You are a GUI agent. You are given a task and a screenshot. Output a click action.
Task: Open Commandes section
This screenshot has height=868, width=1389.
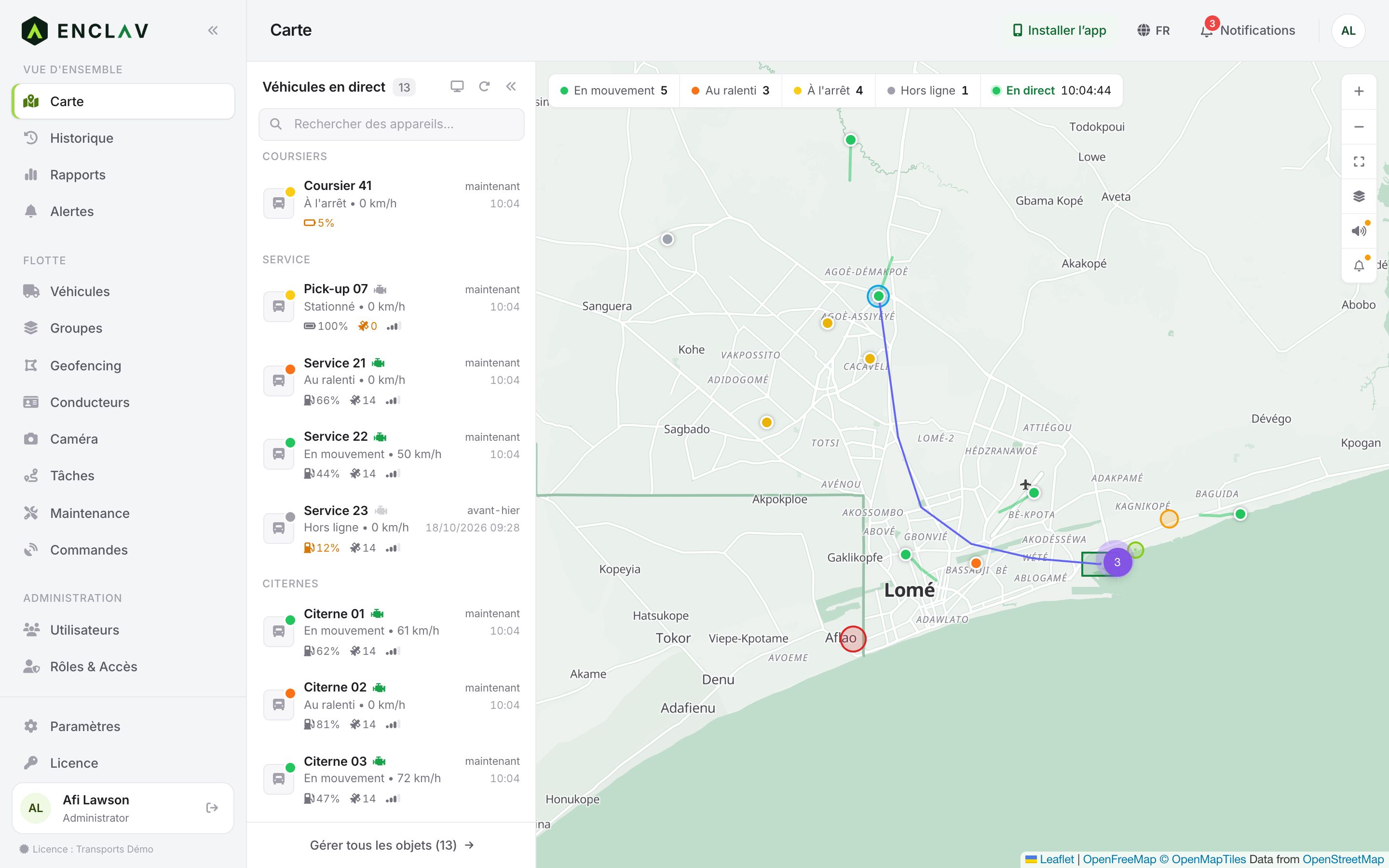tap(123, 550)
